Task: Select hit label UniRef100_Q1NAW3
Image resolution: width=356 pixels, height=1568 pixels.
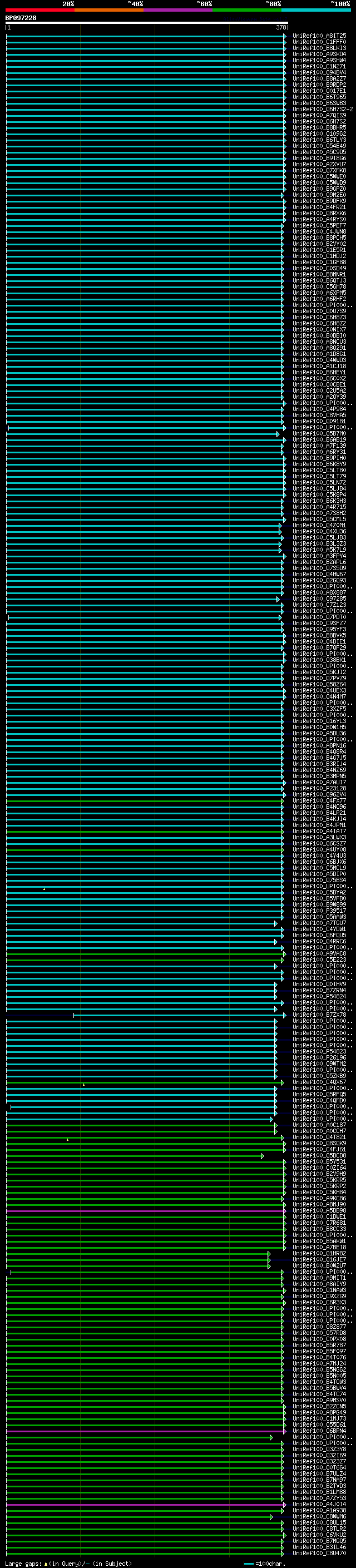Action: [x=319, y=1290]
